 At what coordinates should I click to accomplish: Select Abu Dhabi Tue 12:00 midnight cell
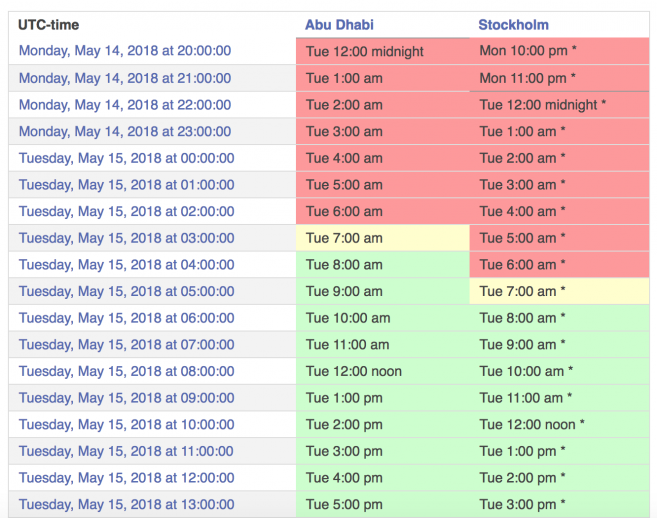point(382,51)
